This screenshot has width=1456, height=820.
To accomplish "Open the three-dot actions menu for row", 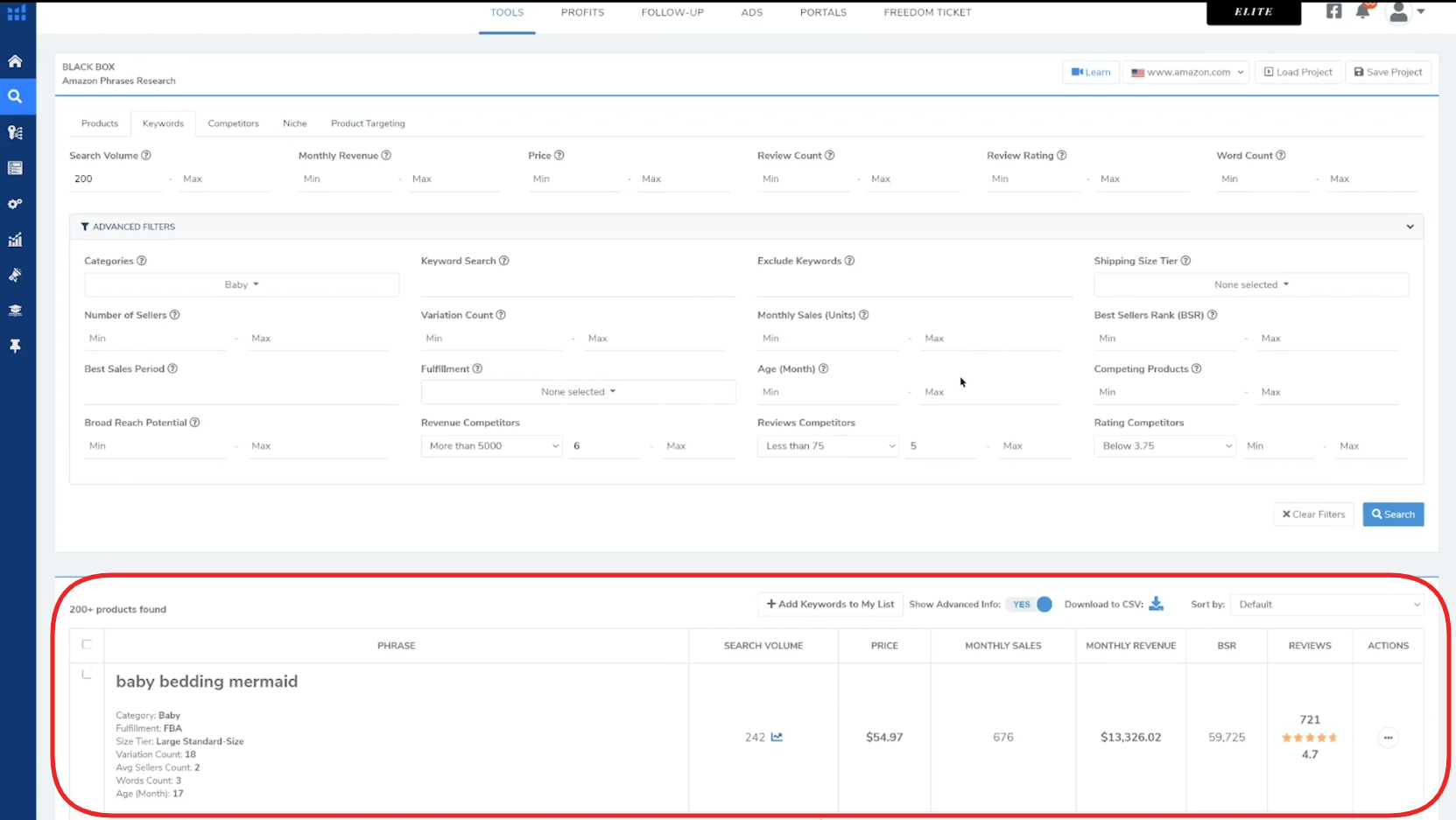I will 1388,738.
